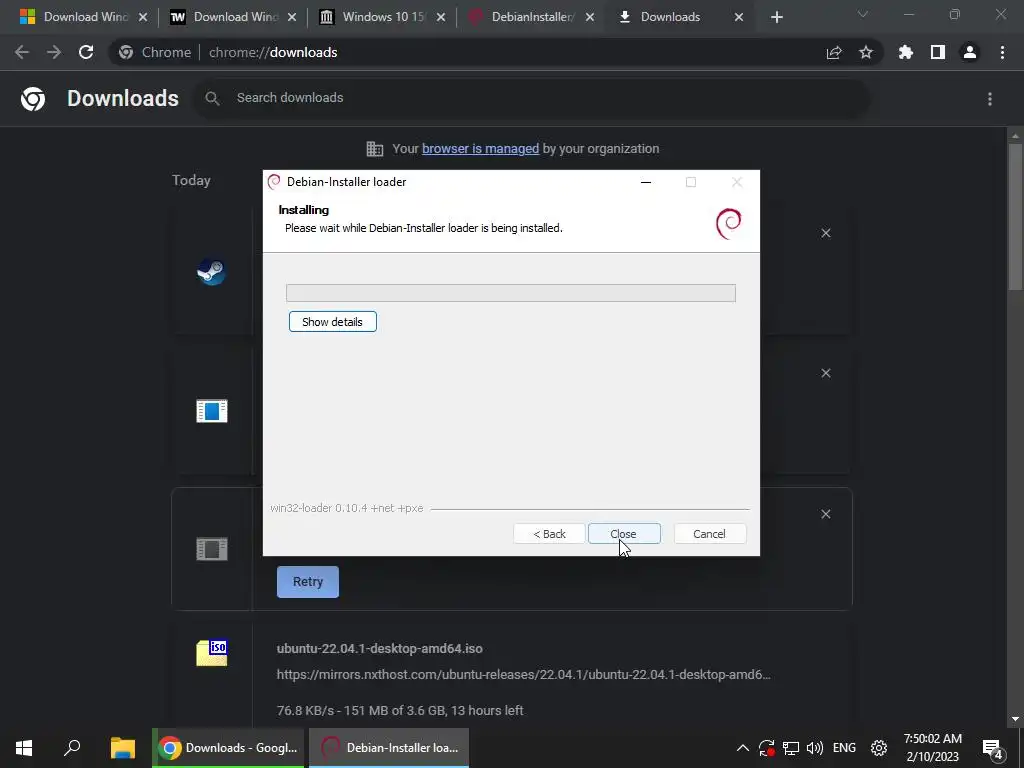The image size is (1024, 768).
Task: Open the ubuntu mirrors.nxthost.com download URL
Action: coord(524,675)
